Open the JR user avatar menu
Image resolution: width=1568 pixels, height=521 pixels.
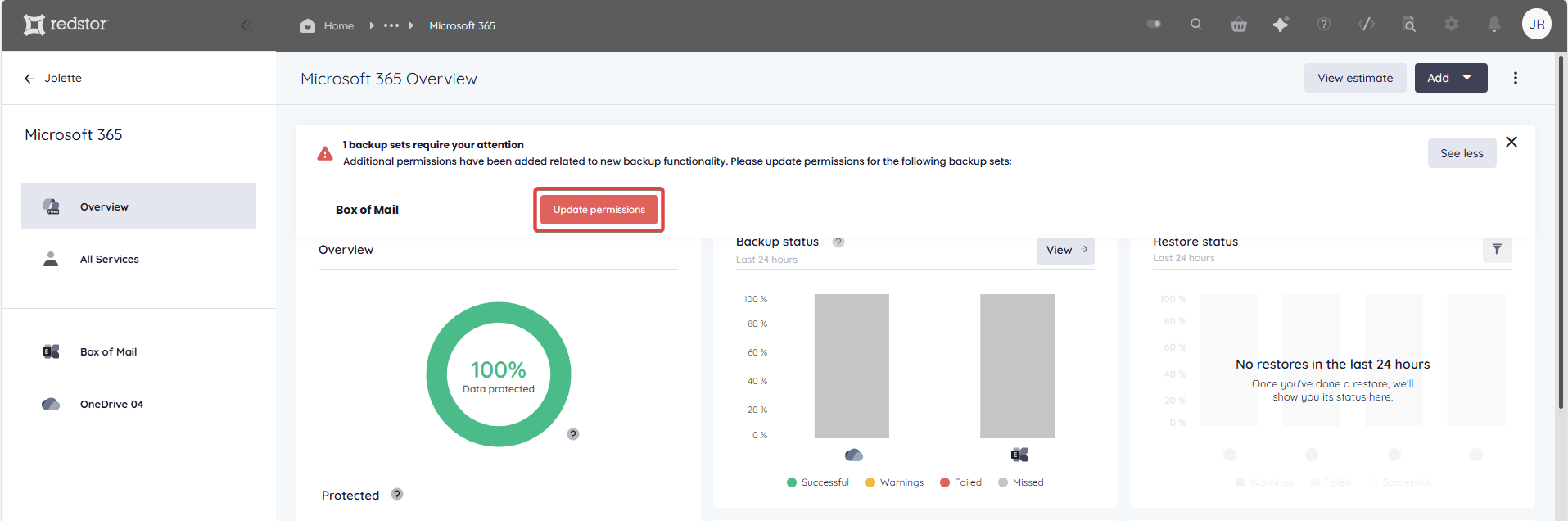(x=1537, y=24)
